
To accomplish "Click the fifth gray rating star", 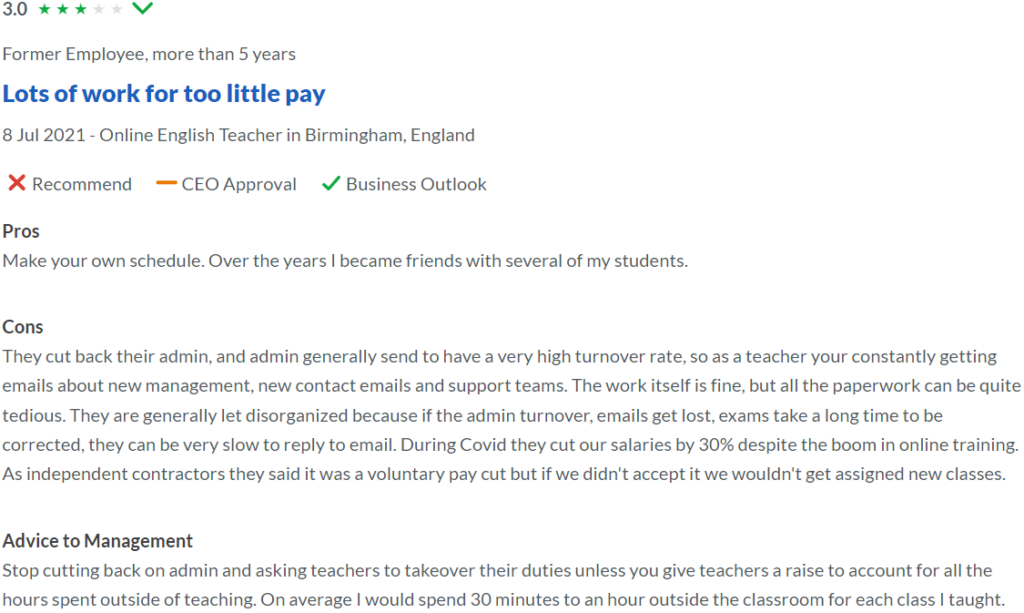I will [x=117, y=10].
